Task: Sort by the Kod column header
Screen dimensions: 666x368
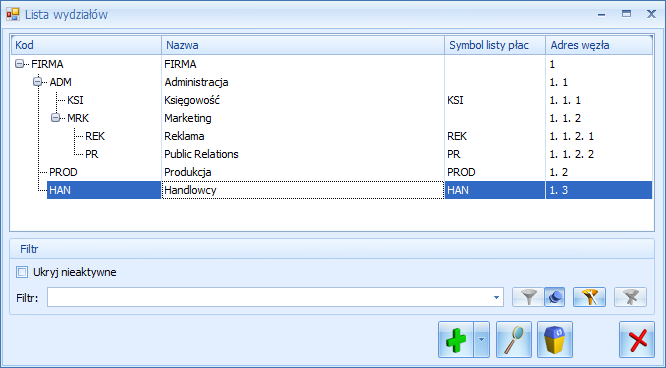Action: click(86, 45)
